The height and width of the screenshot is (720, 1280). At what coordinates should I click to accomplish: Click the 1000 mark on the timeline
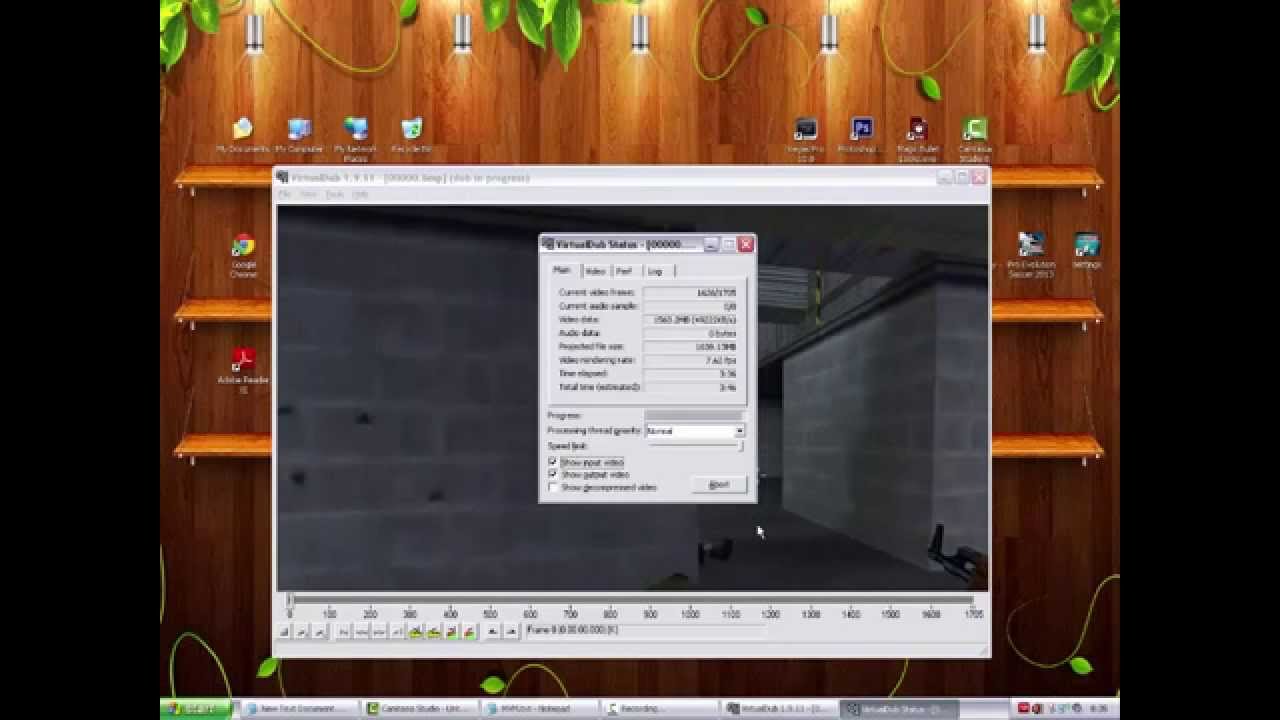click(690, 614)
